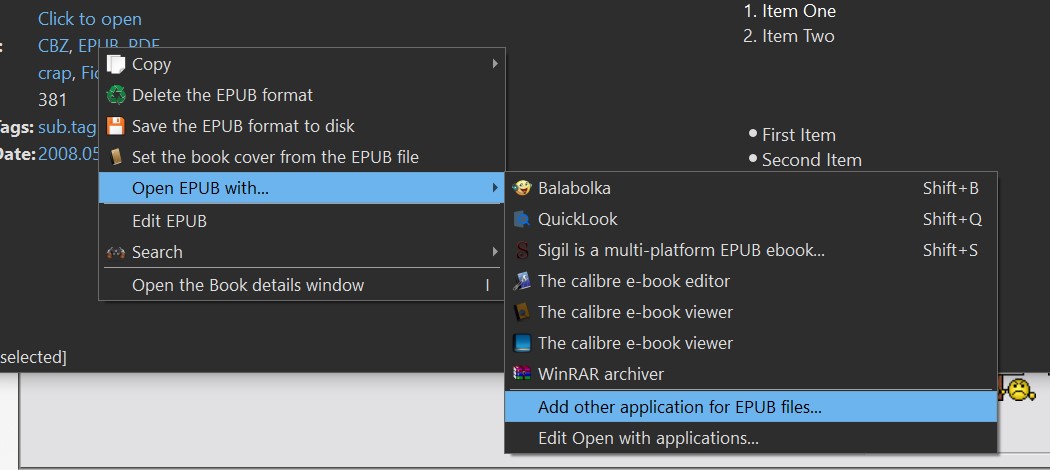Choose Open the Book details window
Screen dimensions: 1050x470
(248, 285)
